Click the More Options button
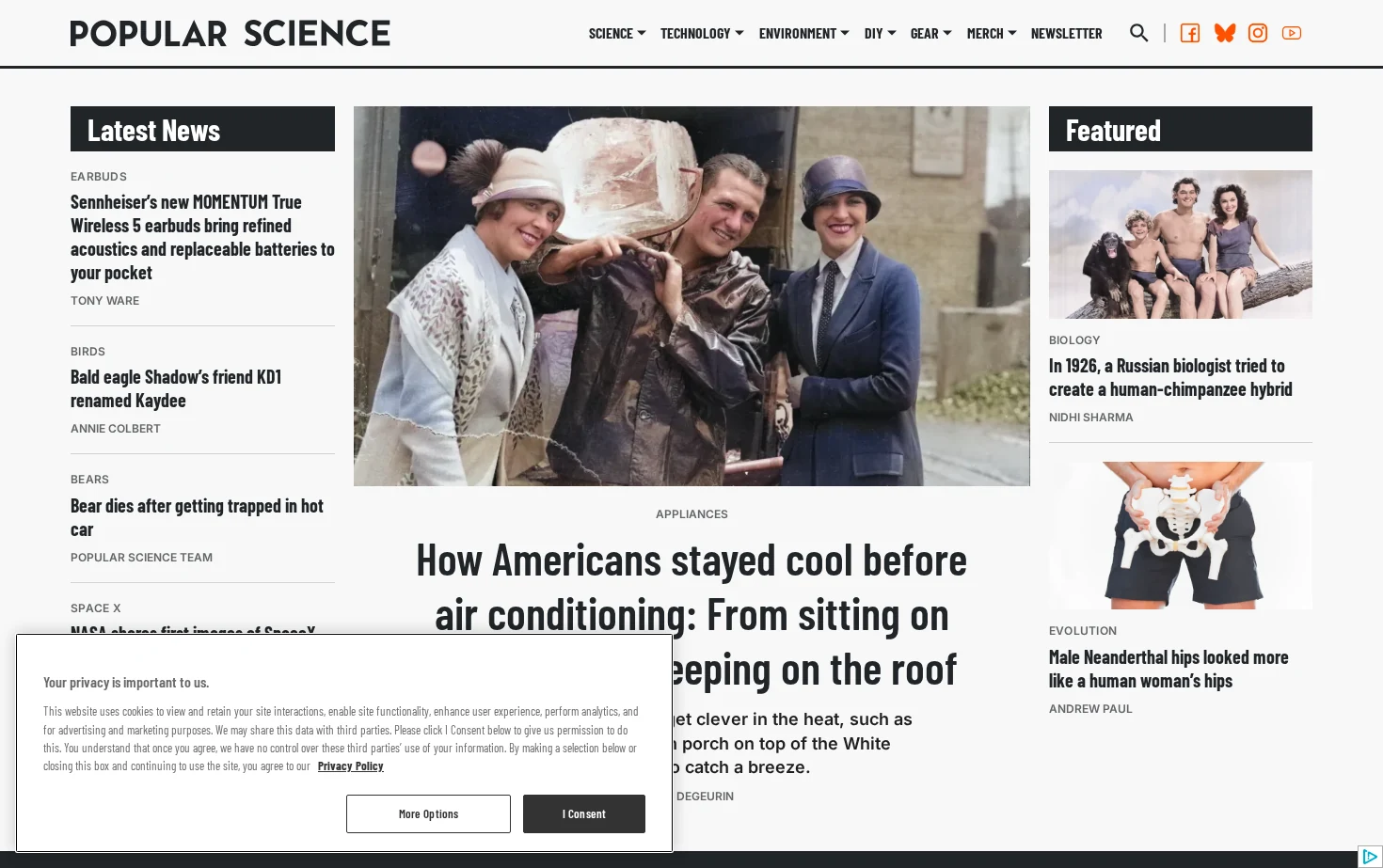Screen dimensions: 1383x868 (428, 813)
